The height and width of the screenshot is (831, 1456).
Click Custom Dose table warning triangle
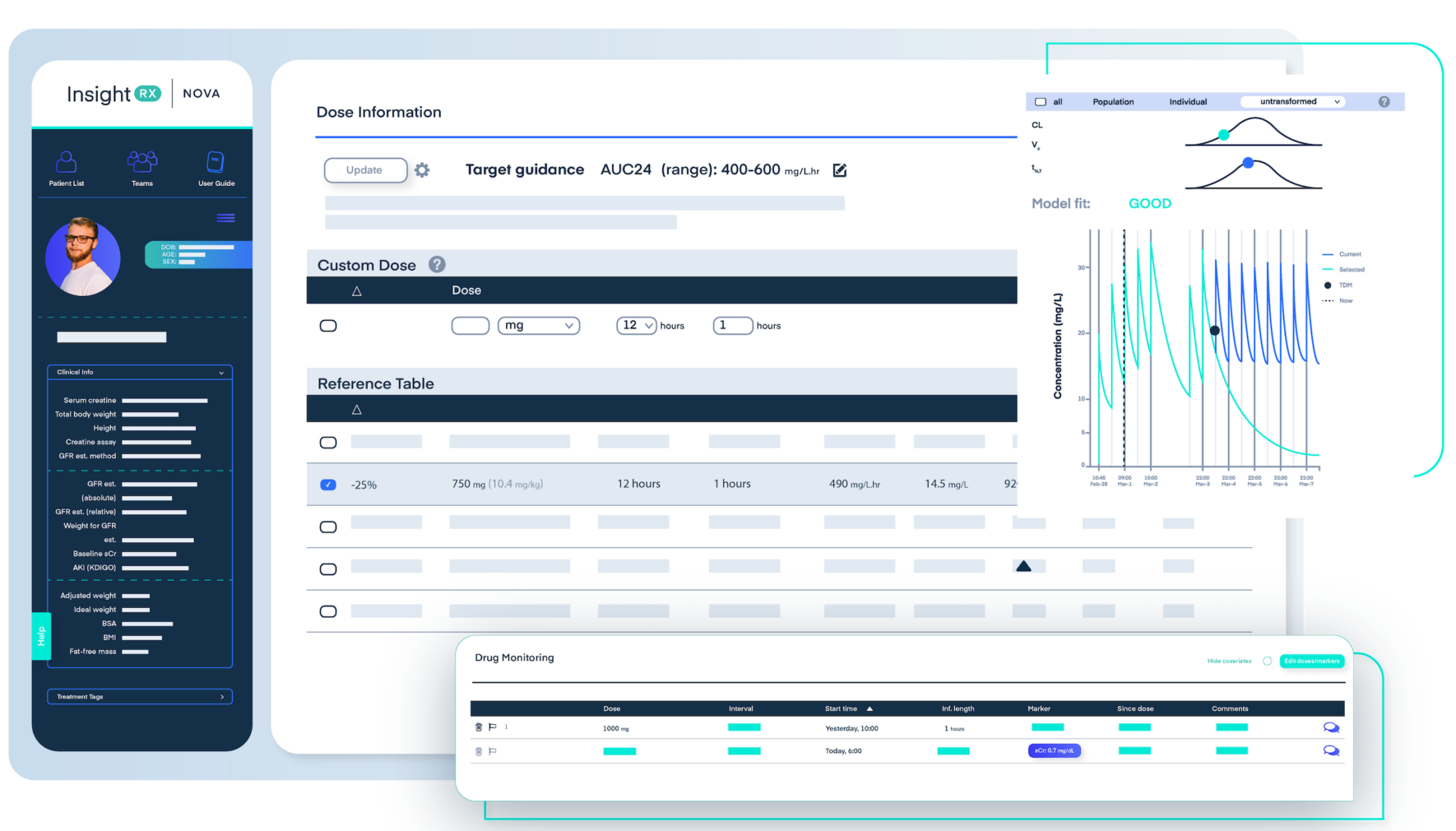pyautogui.click(x=357, y=290)
